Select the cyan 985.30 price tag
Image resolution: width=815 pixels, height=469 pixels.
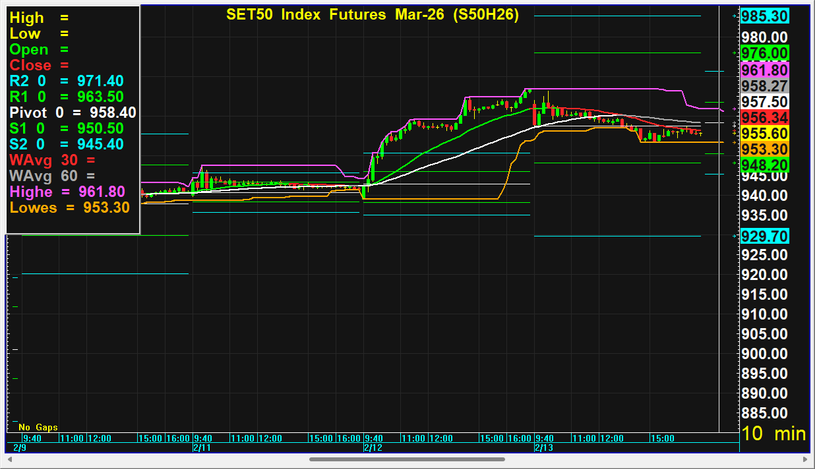[x=765, y=16]
